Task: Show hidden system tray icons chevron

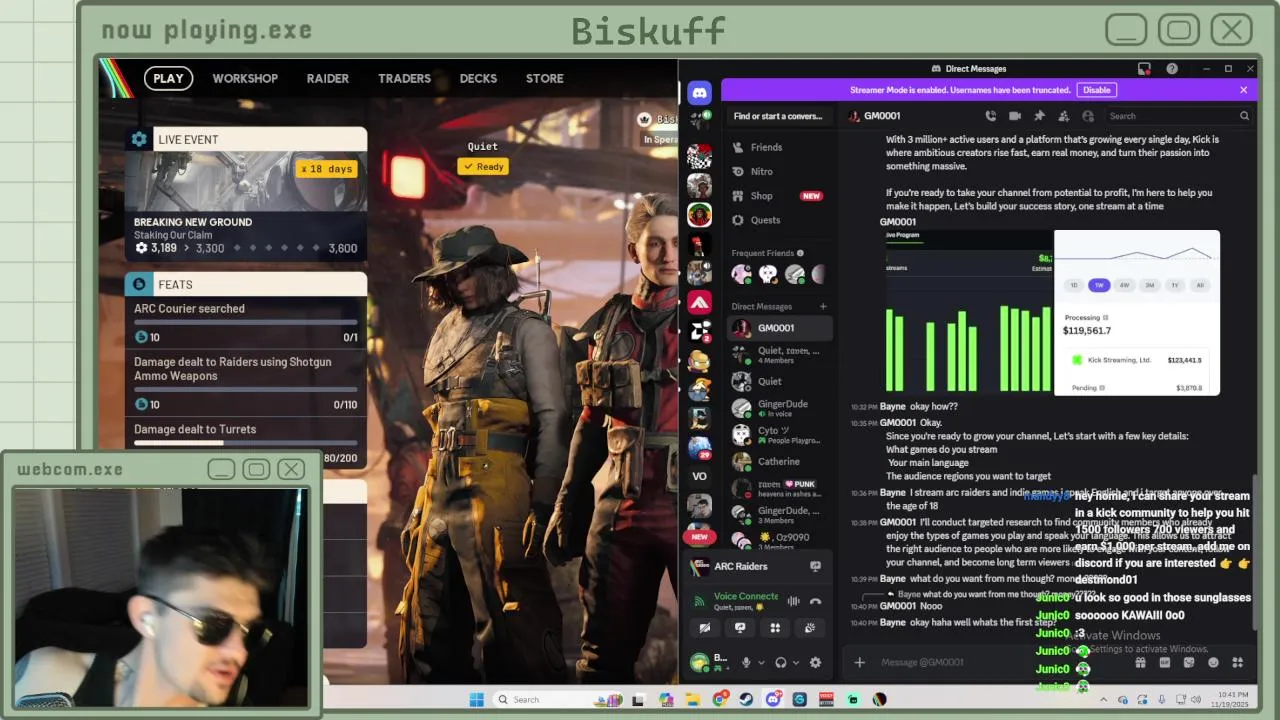Action: tap(1105, 699)
